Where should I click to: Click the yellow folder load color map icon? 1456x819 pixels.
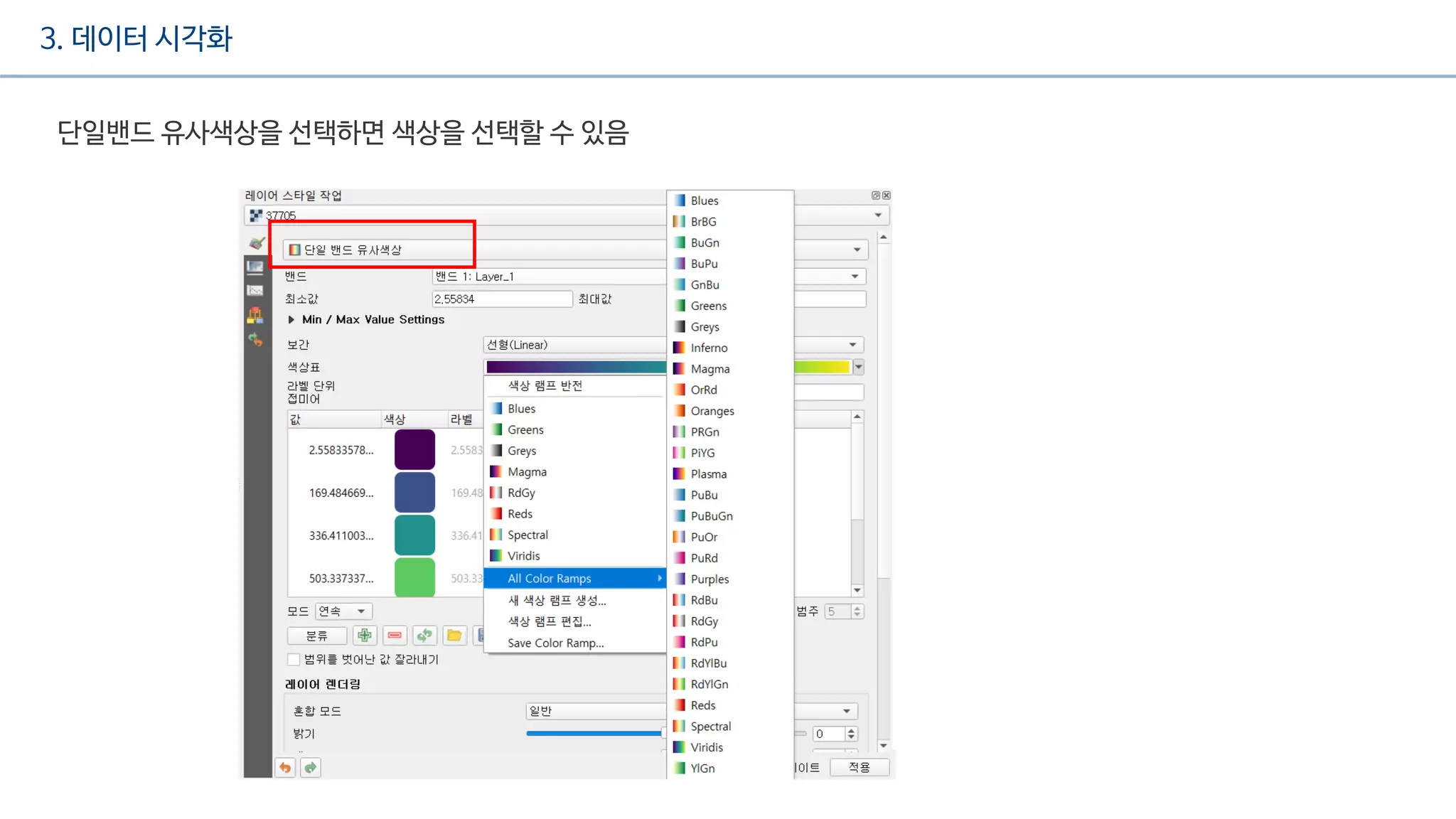pyautogui.click(x=454, y=635)
